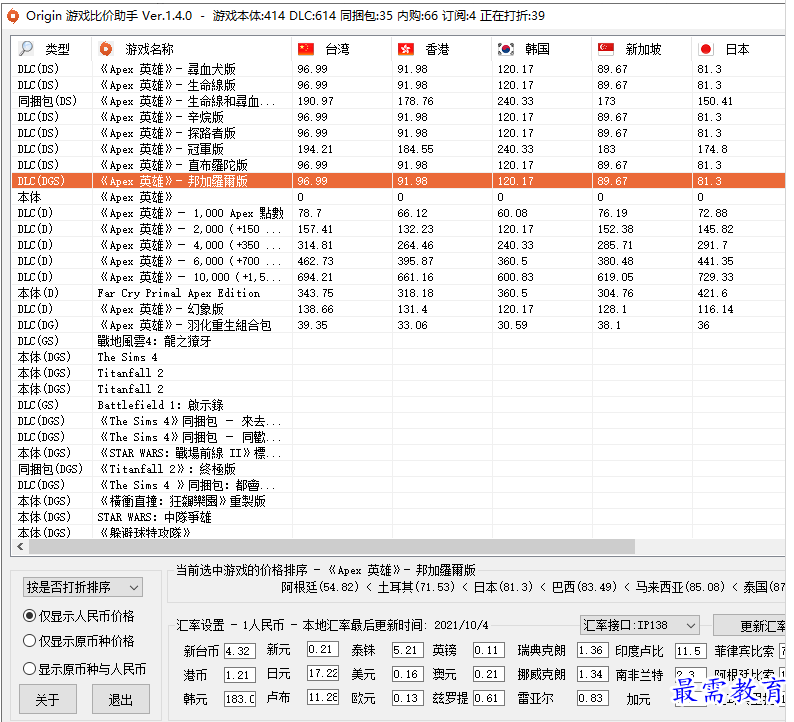Viewport: 794px width, 722px height.
Task: Click the horizontal scrollbar left arrow
Action: 20,546
